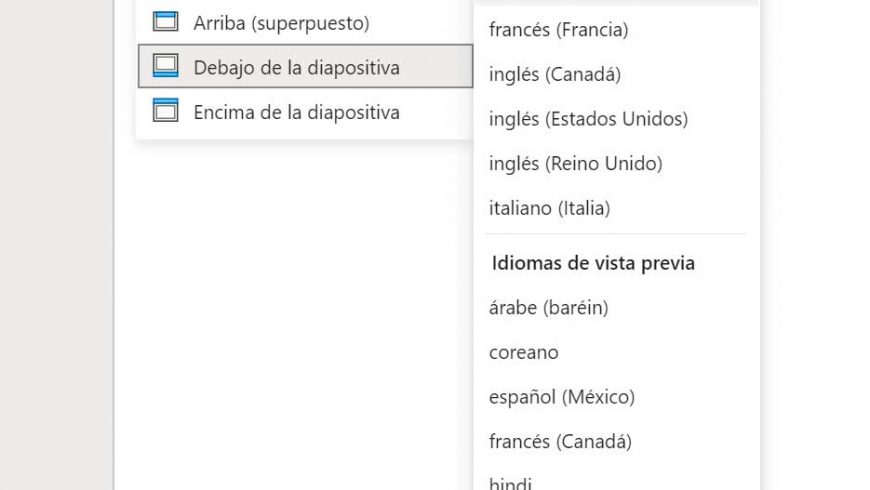Choose inglés (Canadá) from list
Viewport: 870px width, 490px height.
(x=616, y=74)
